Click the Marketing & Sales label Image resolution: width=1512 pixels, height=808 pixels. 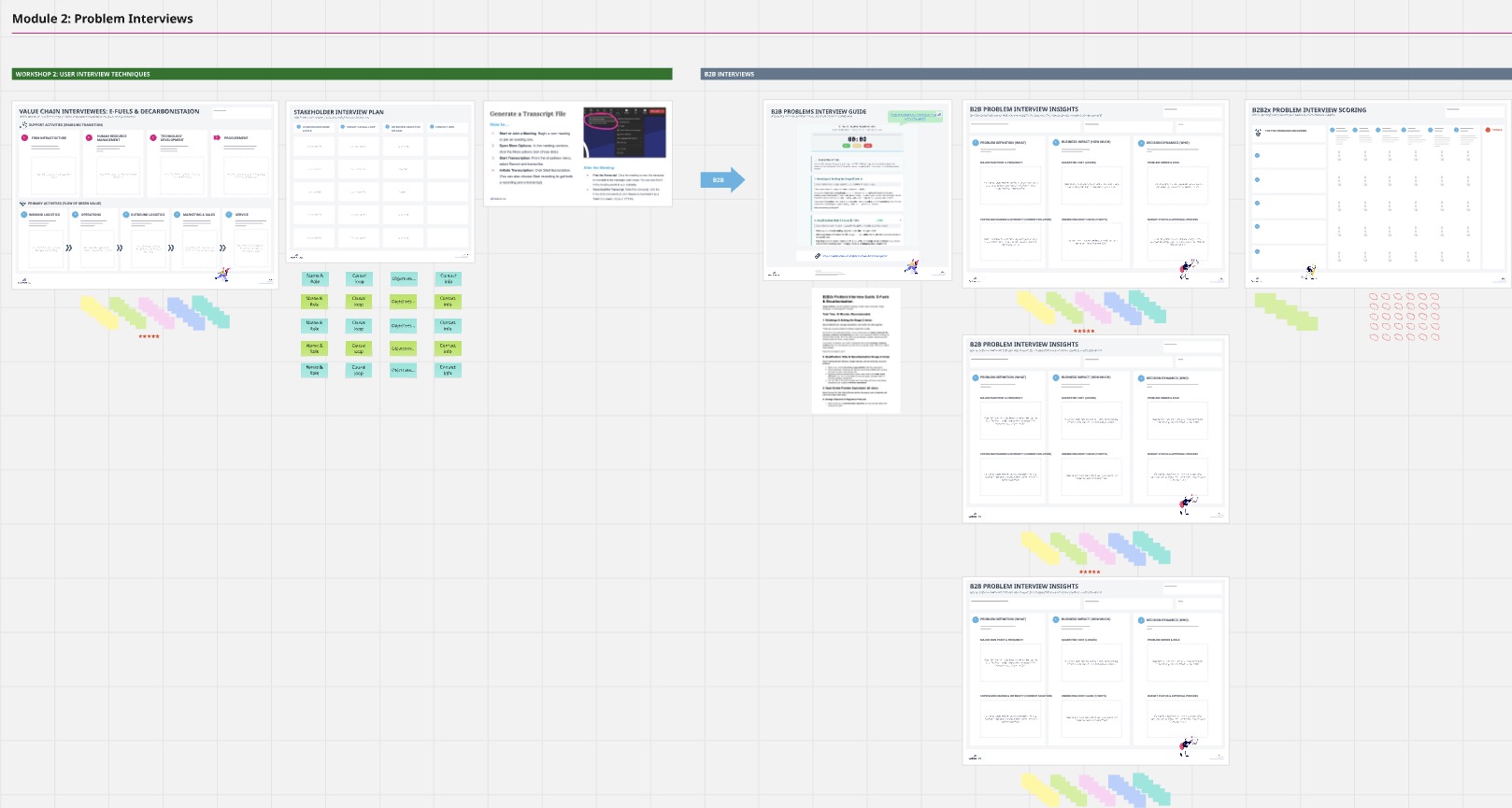pyautogui.click(x=199, y=215)
